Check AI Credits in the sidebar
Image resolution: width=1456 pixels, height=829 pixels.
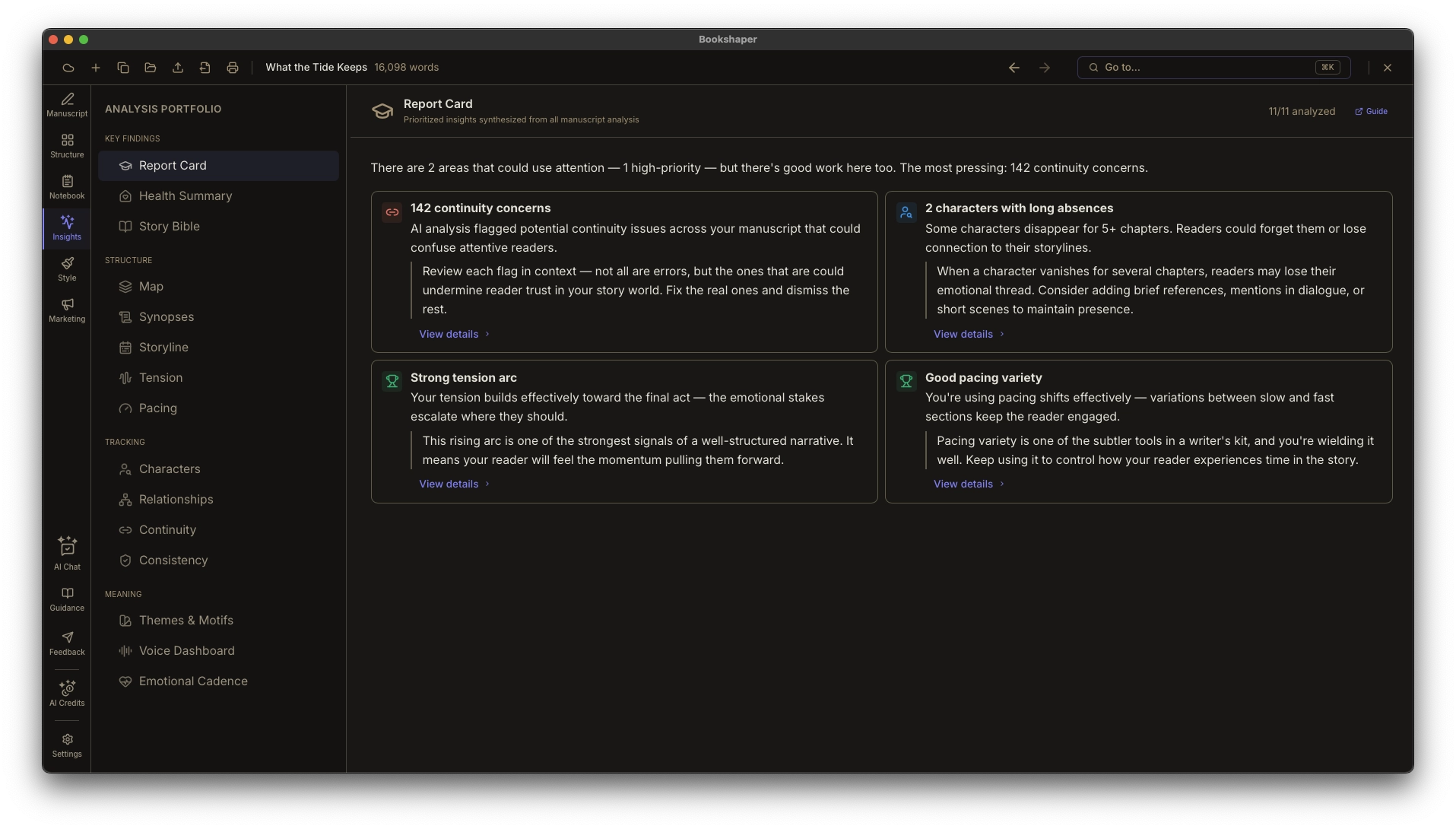tap(67, 693)
